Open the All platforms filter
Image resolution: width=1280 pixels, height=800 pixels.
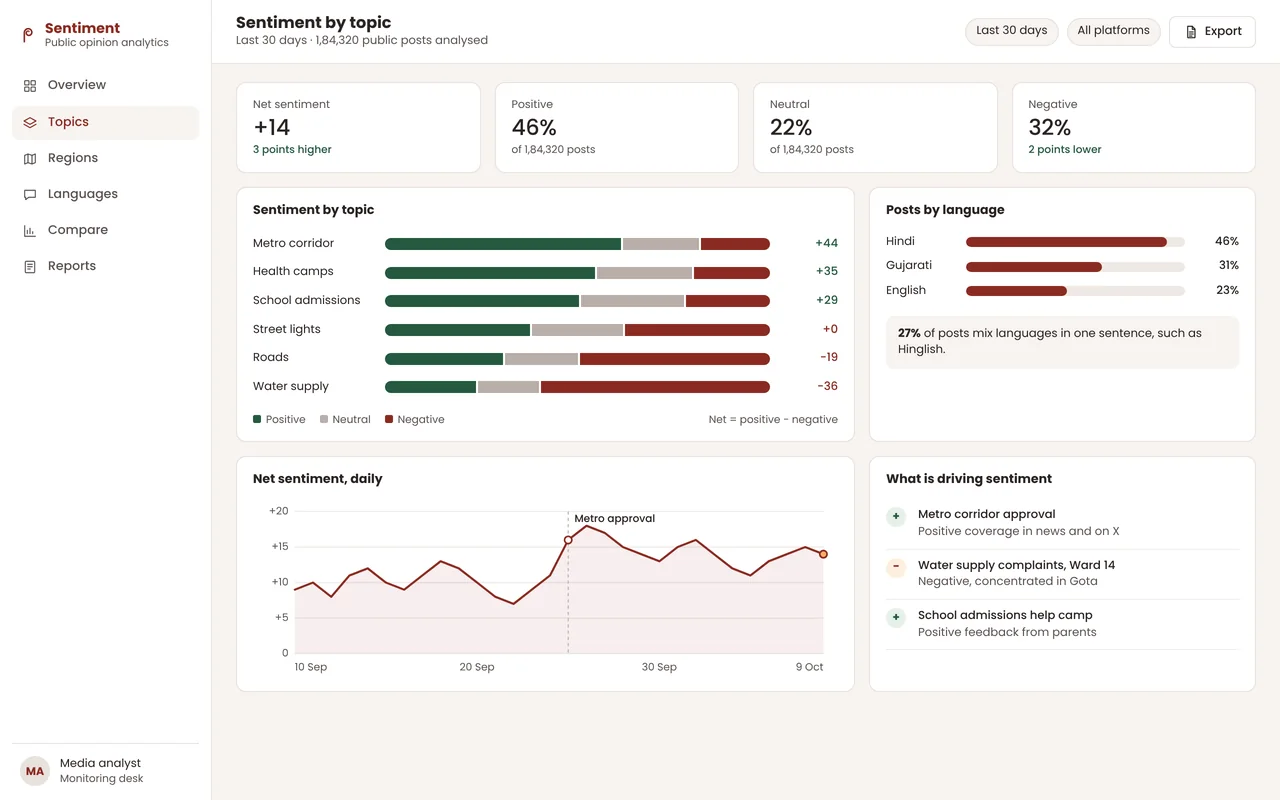click(x=1113, y=31)
